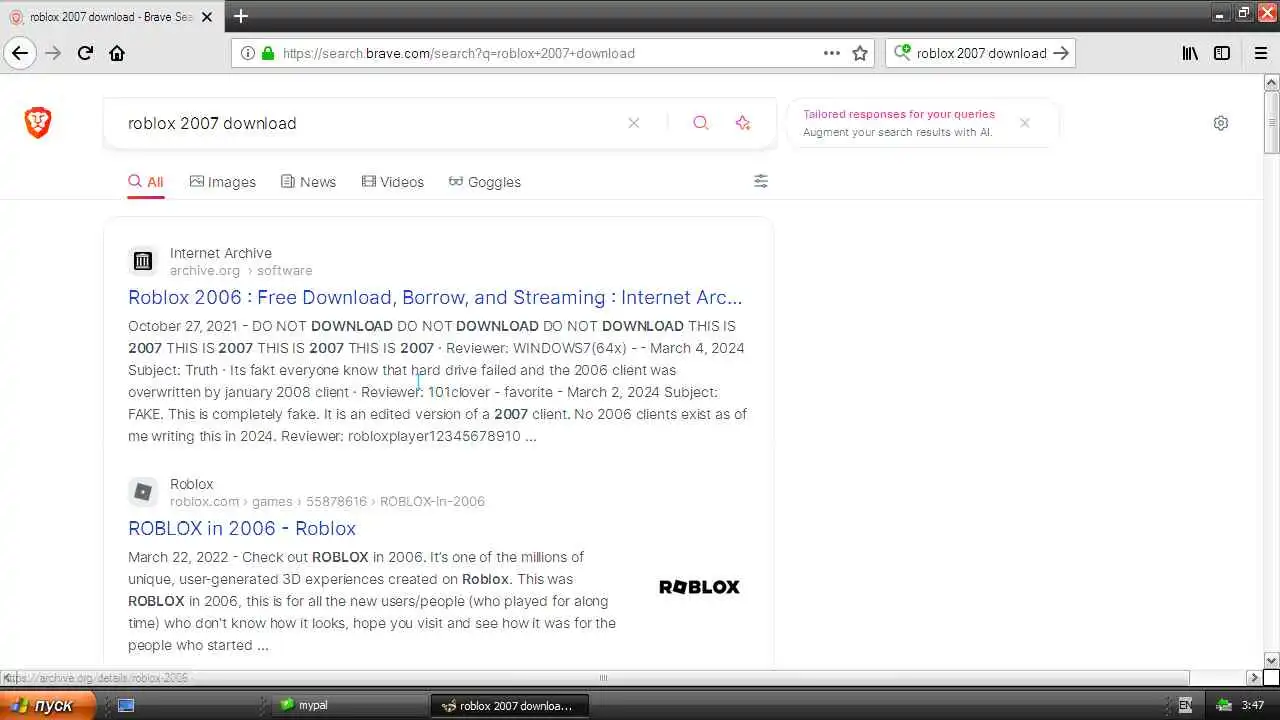Open search engine picker in search bar
The width and height of the screenshot is (1280, 720).
[902, 53]
